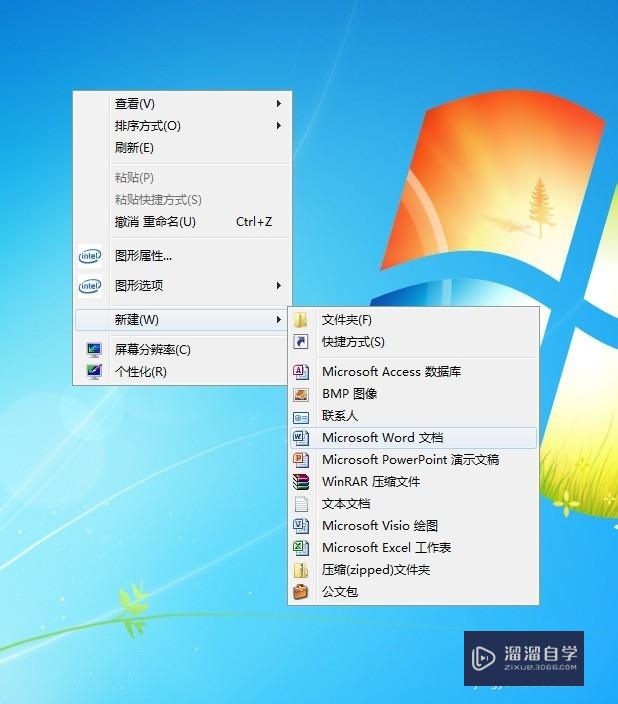Click the Intel icon beside 图形选项

point(90,286)
